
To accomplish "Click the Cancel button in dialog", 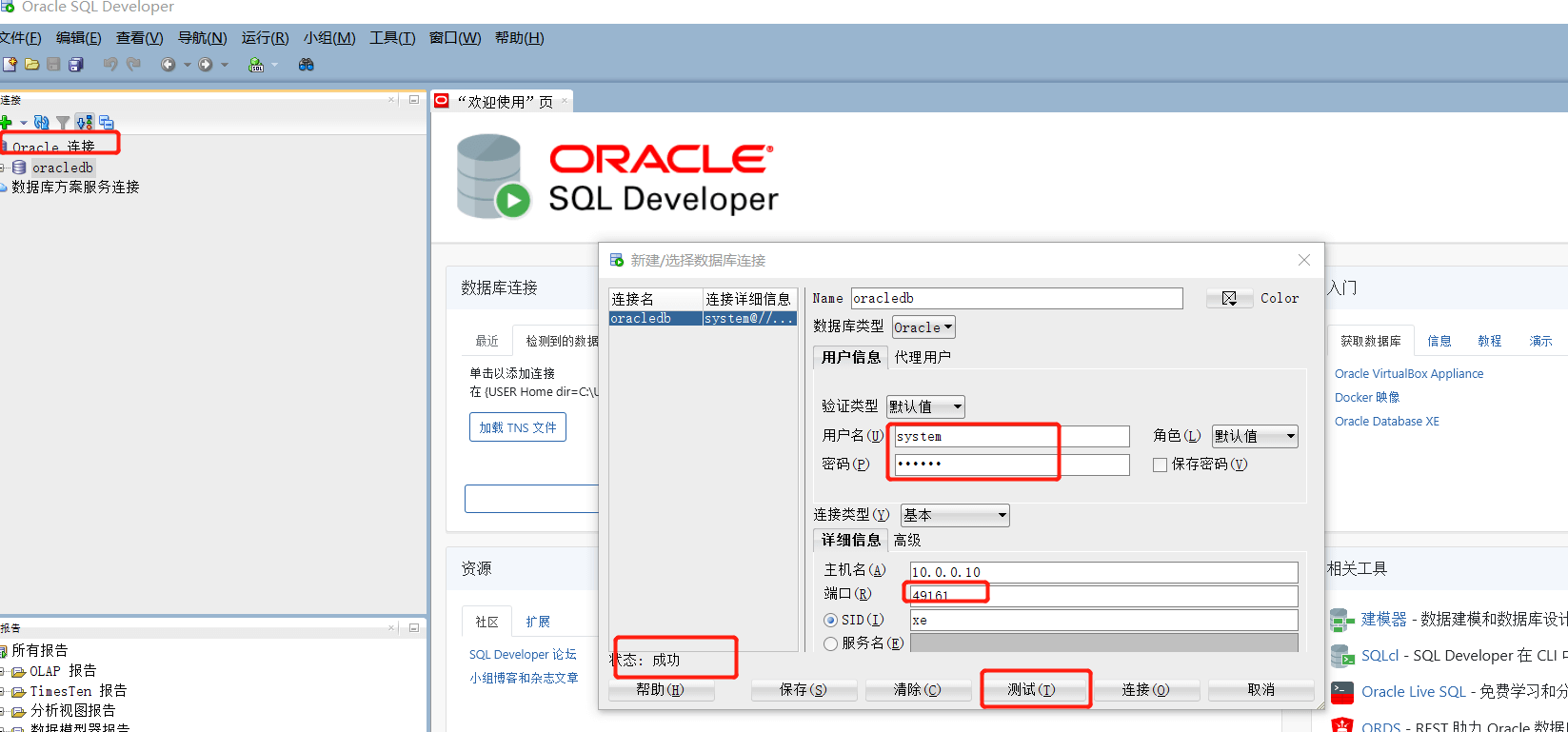I will (x=1261, y=689).
